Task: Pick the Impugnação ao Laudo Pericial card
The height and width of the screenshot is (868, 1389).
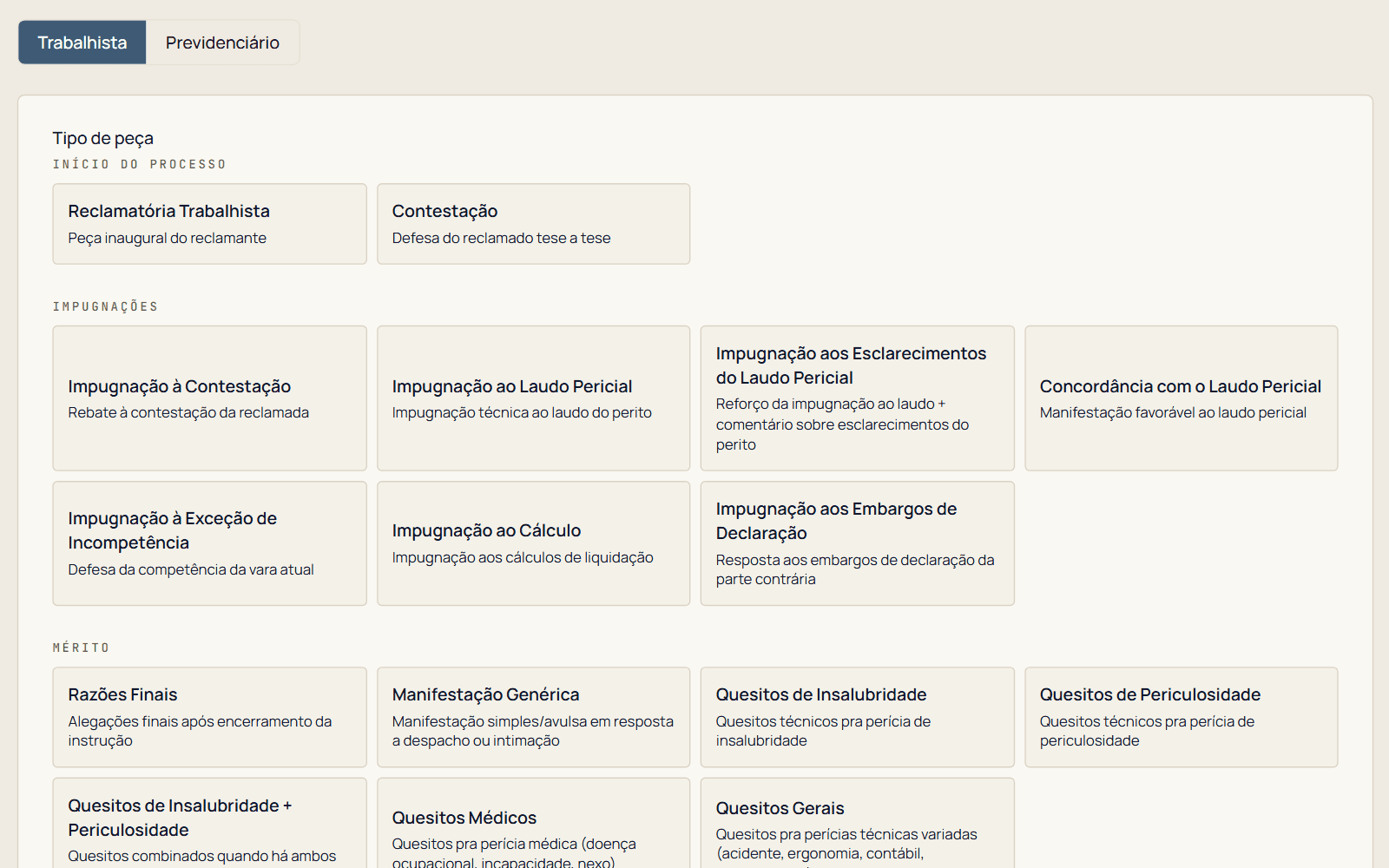Action: [x=533, y=398]
